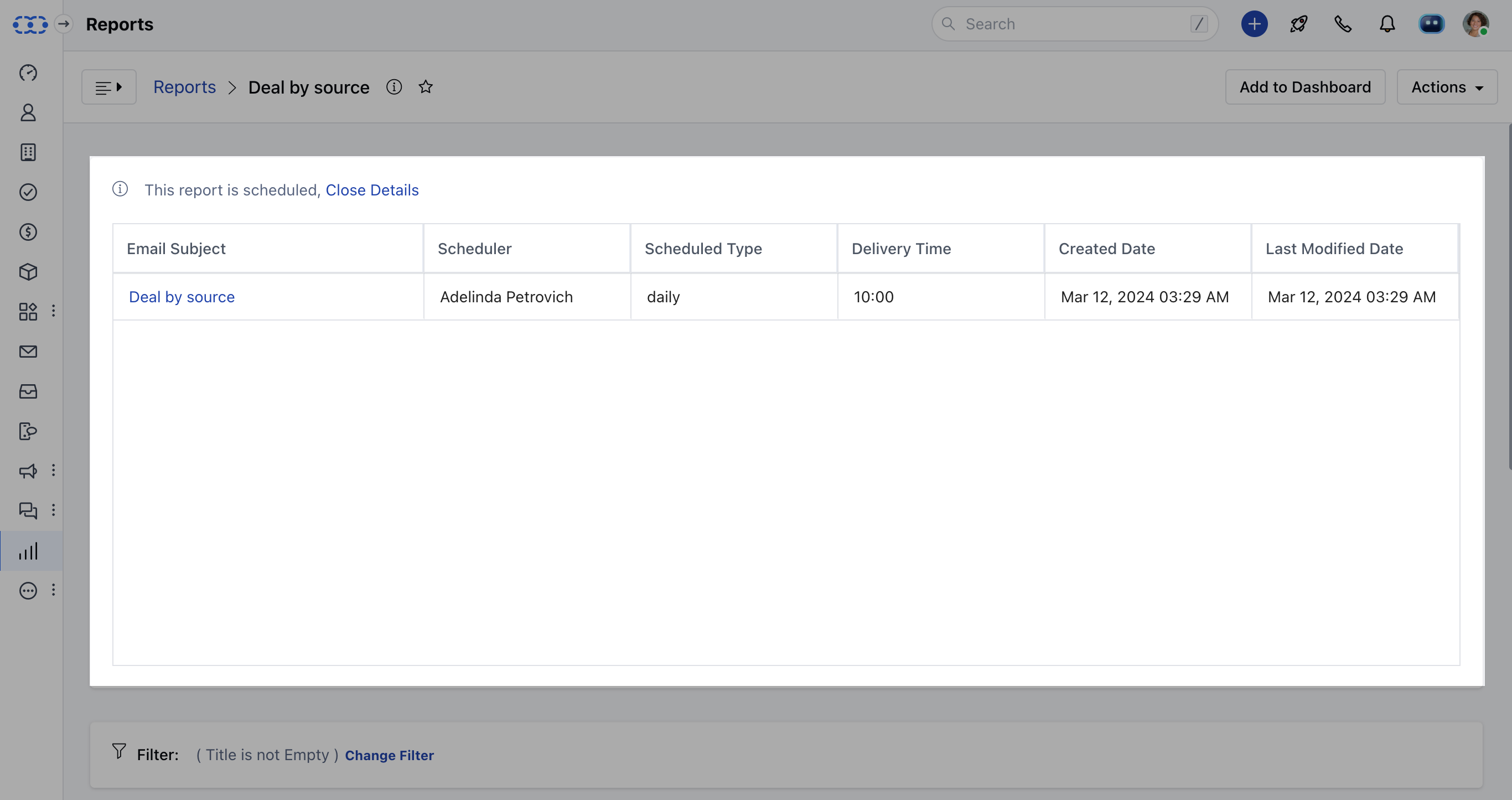This screenshot has width=1512, height=800.
Task: Open user profile avatar
Action: (1475, 24)
